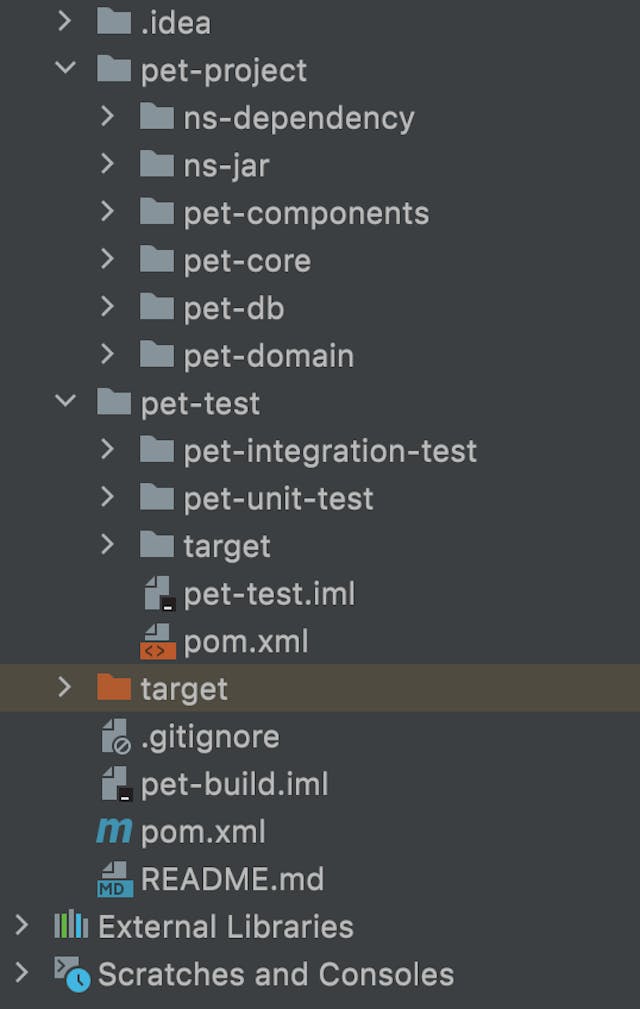The image size is (640, 1009).
Task: Select the pet-db folder label
Action: (233, 308)
